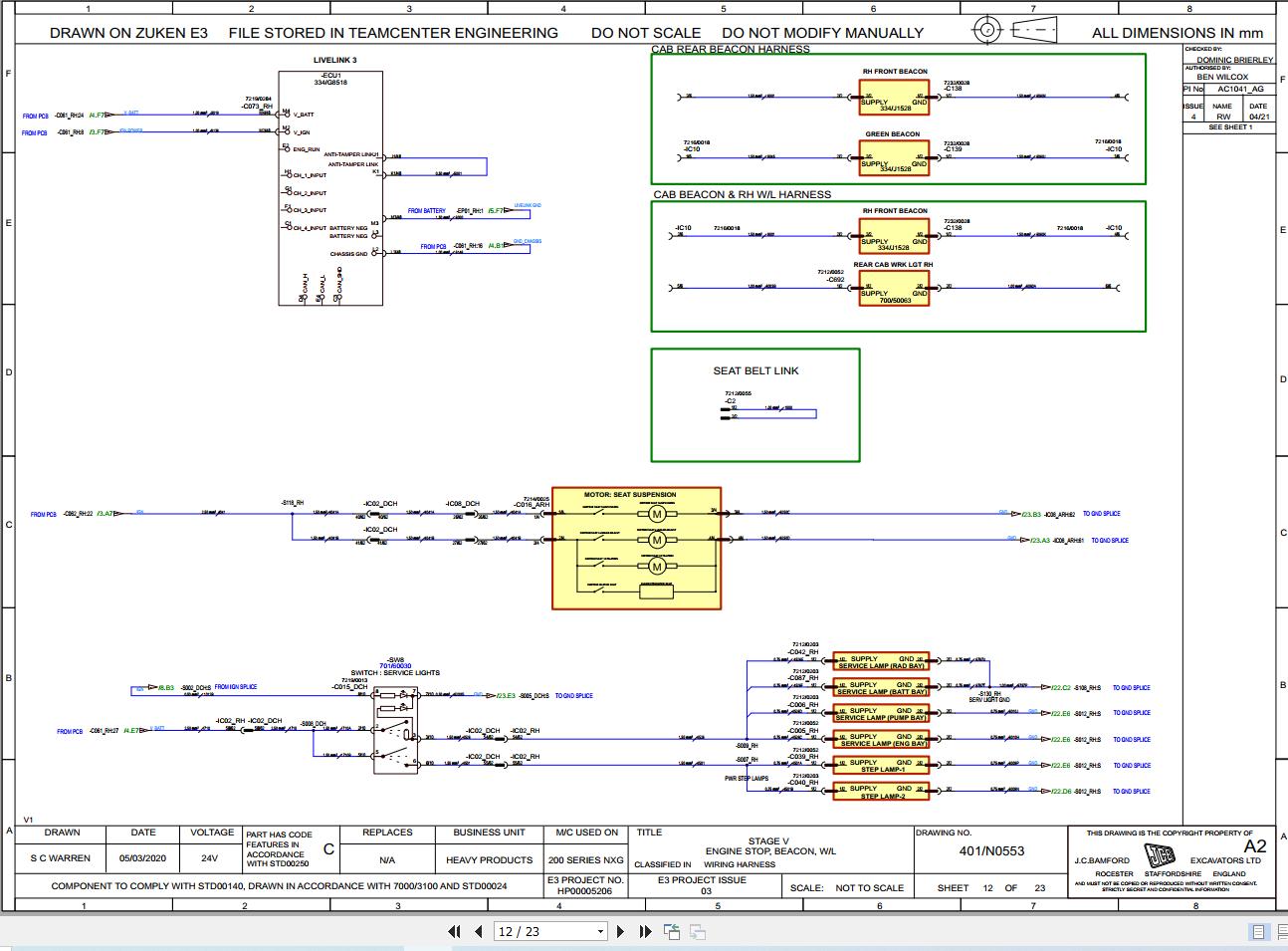The height and width of the screenshot is (951, 1288).
Task: Click the ALL DIMENSIONS IN mm header
Action: 1178,33
